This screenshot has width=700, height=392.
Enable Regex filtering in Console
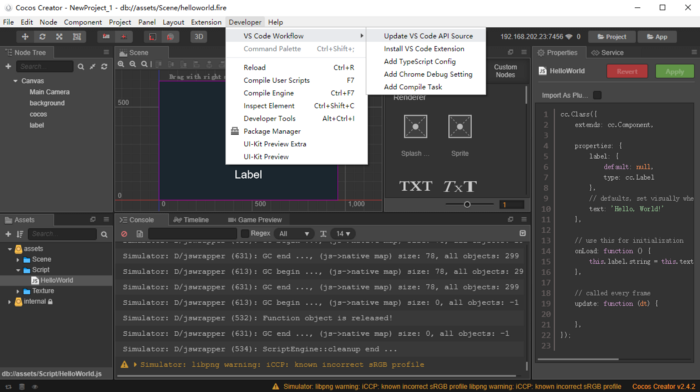245,234
